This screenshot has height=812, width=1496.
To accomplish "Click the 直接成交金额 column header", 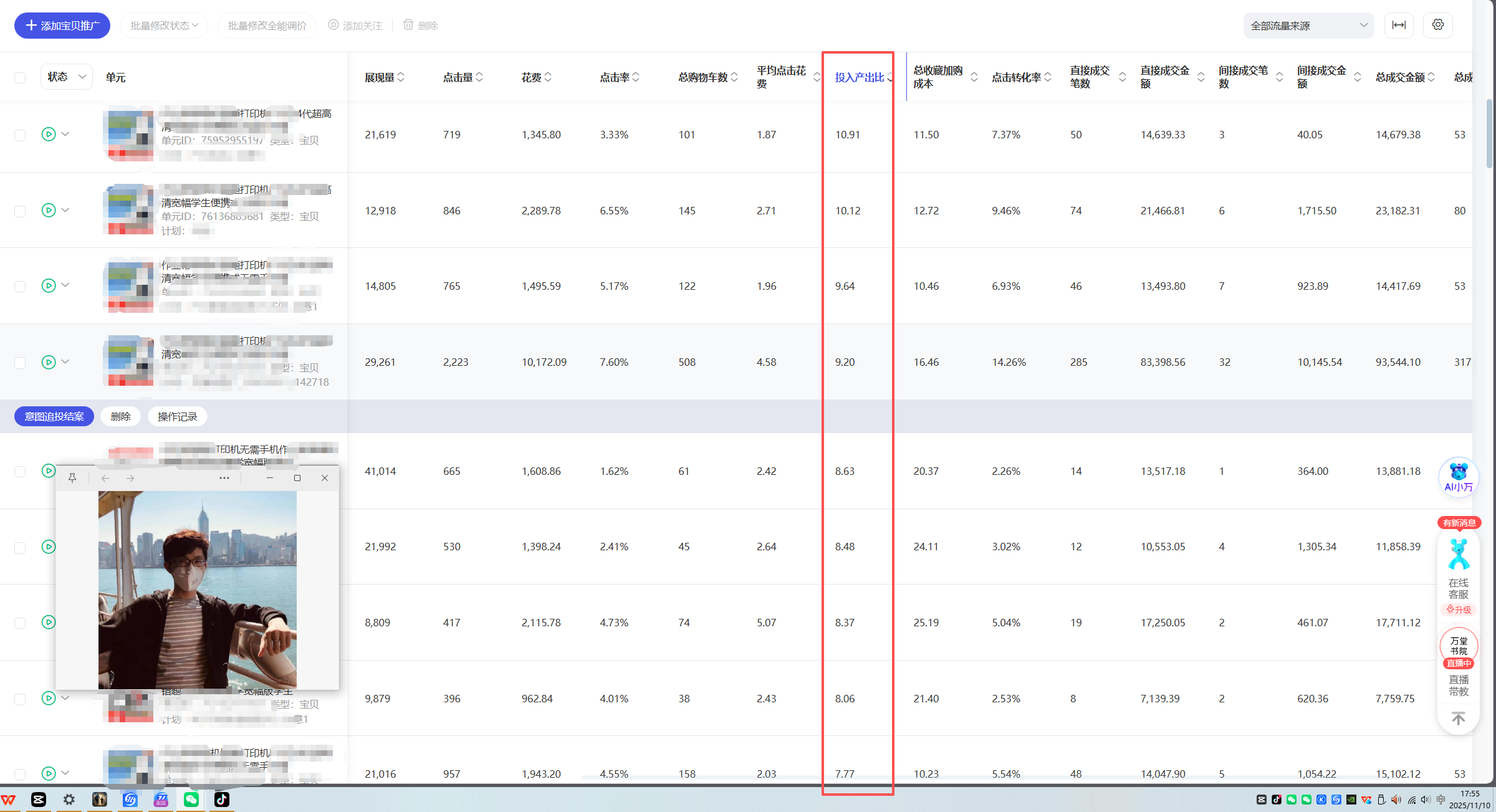I will coord(1165,77).
